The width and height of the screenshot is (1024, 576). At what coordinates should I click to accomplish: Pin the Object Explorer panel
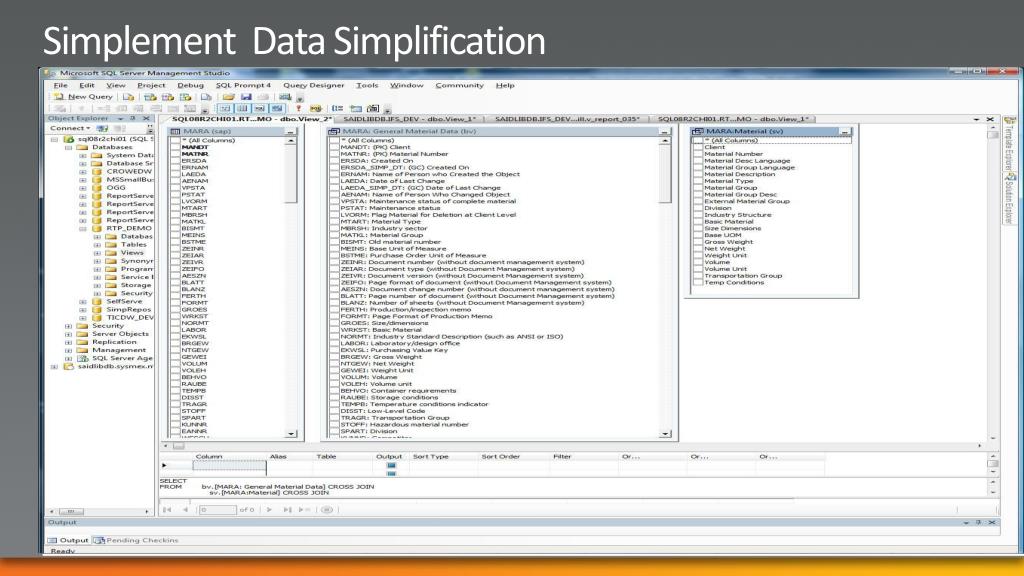coord(133,118)
